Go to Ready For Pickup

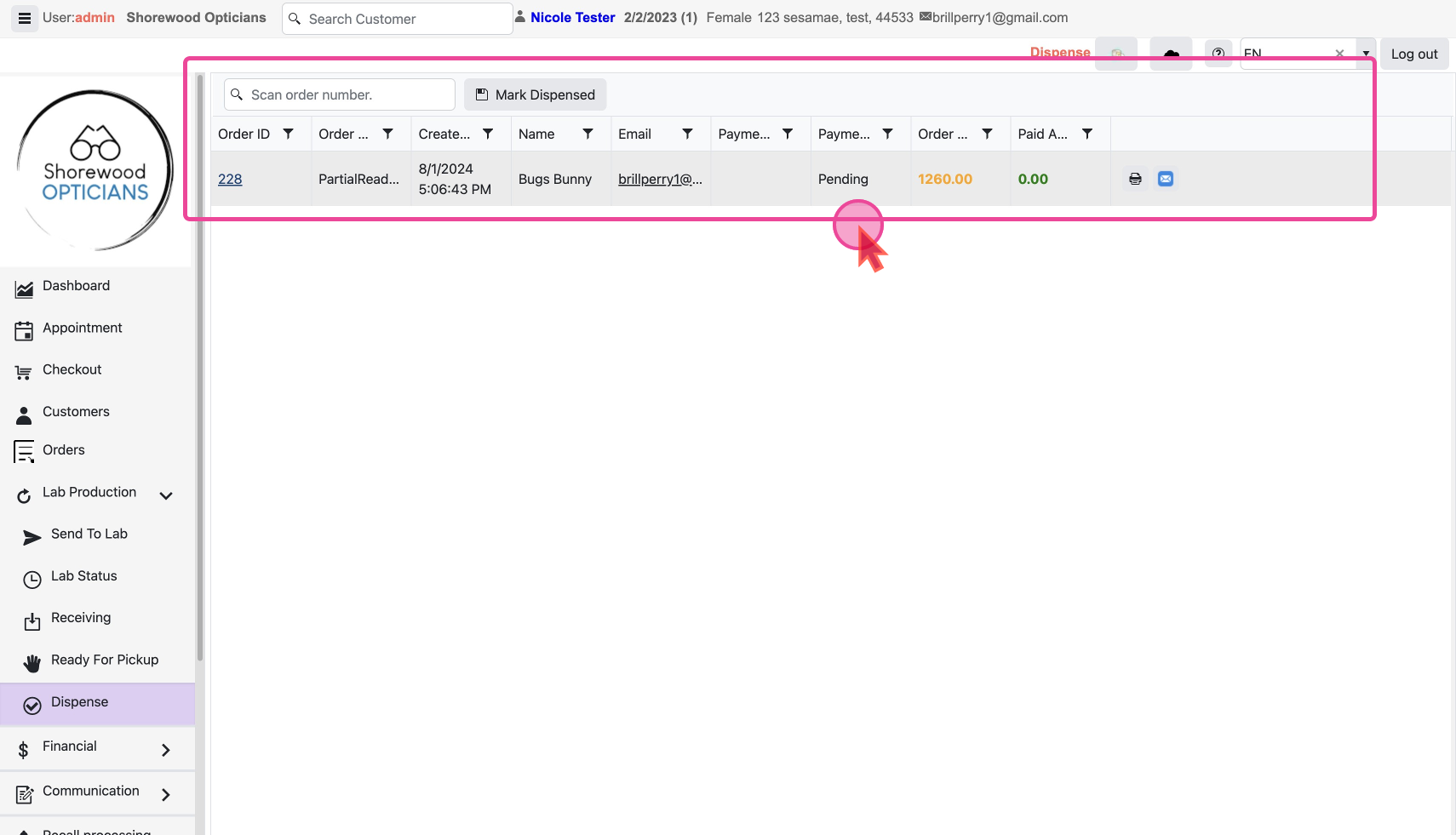104,660
